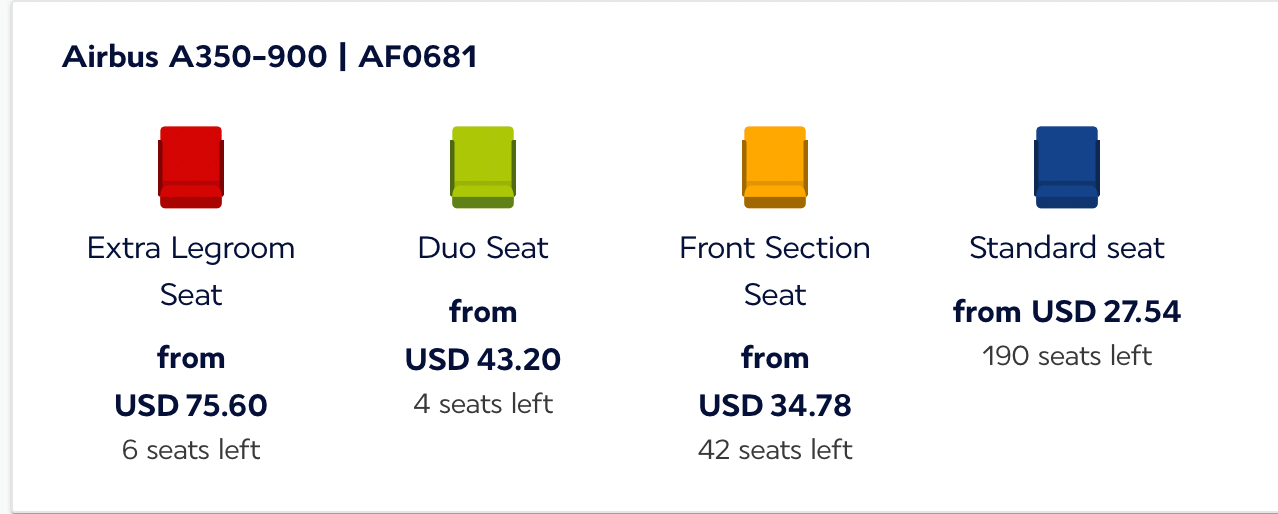Click "from" above USD 34.78
Image resolution: width=1278 pixels, height=514 pixels.
(x=775, y=358)
